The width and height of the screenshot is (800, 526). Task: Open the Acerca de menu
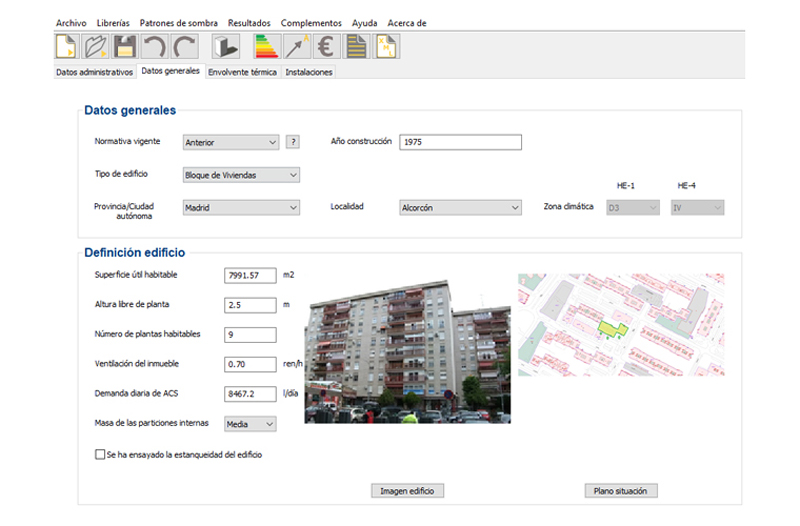[x=407, y=23]
